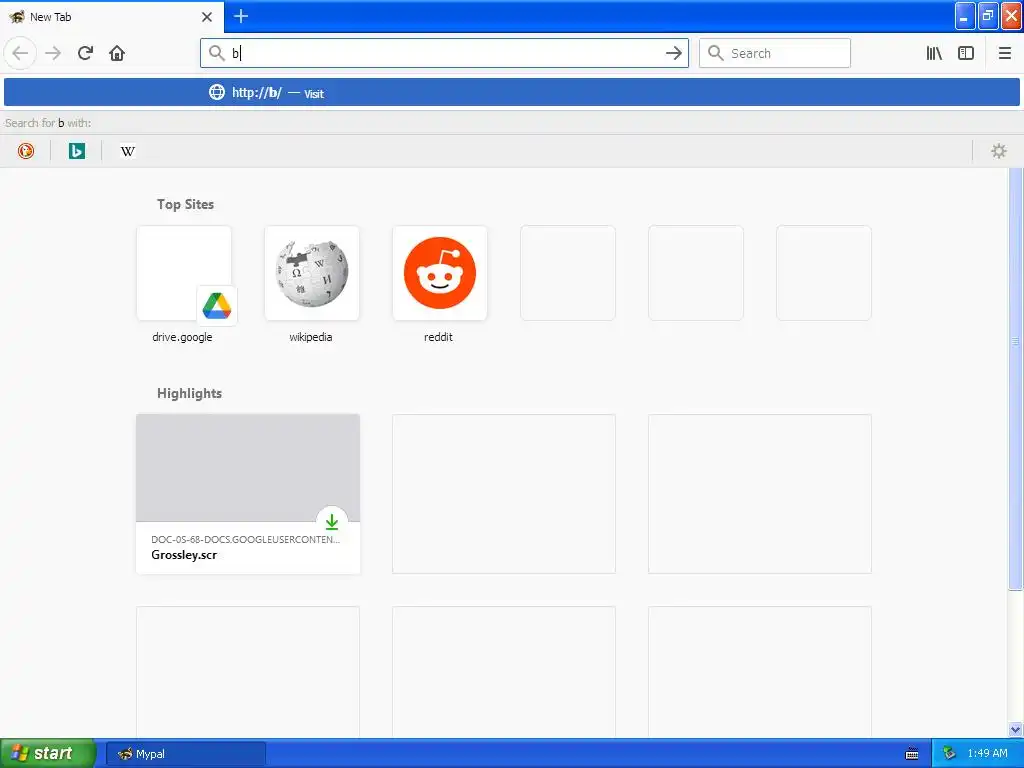
Task: Open the hamburger application menu
Action: (1005, 53)
